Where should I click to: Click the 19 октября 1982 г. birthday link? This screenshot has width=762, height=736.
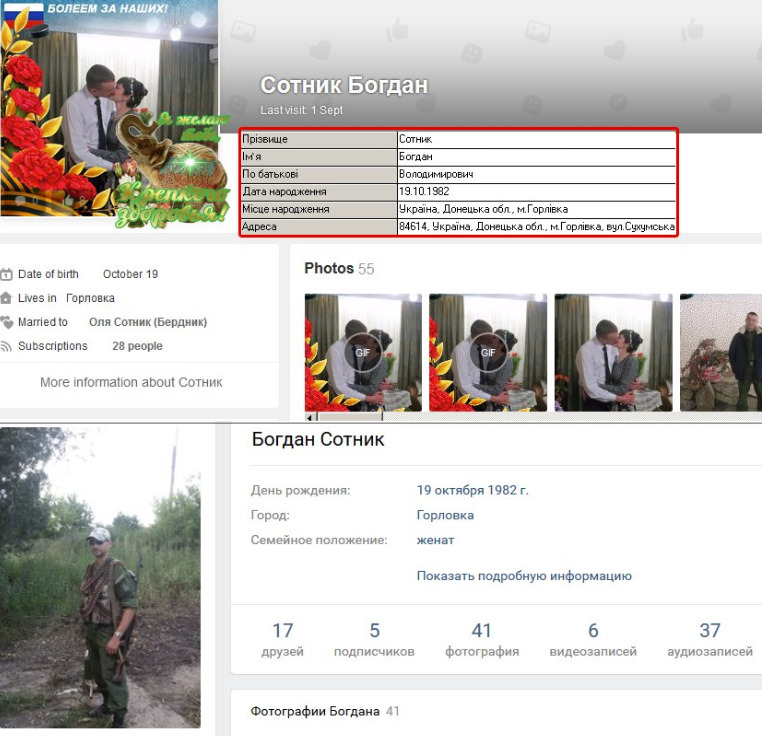click(472, 490)
